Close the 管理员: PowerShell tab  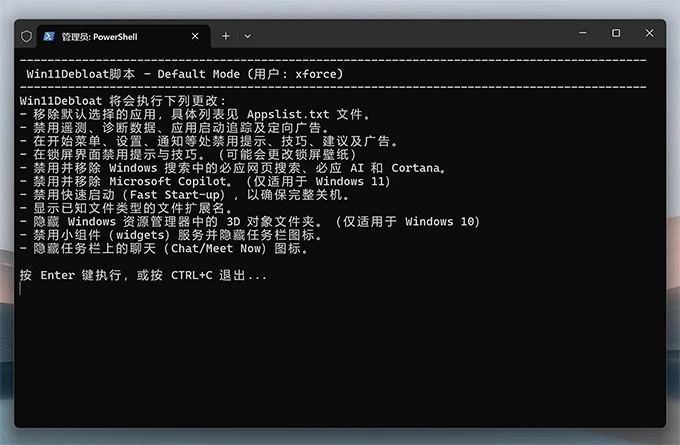click(195, 36)
